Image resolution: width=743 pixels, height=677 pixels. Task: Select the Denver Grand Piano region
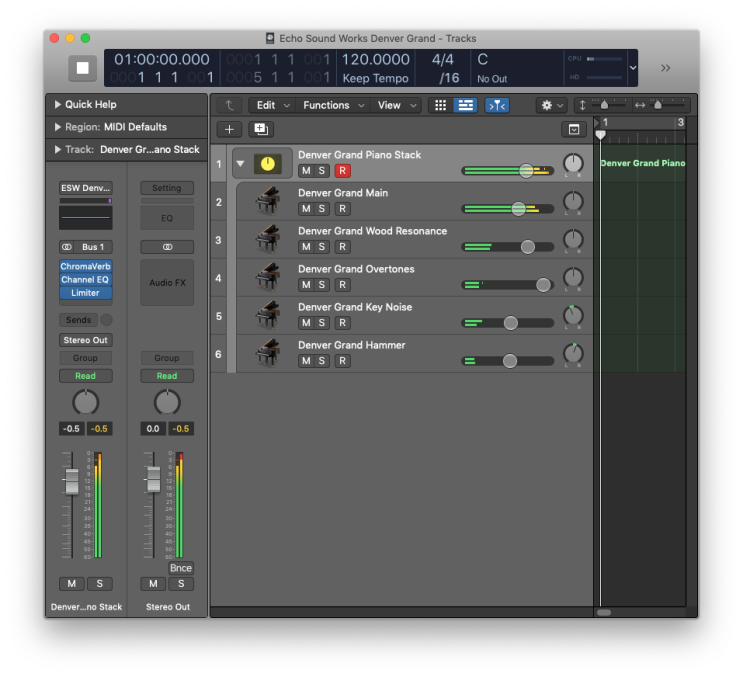[643, 163]
